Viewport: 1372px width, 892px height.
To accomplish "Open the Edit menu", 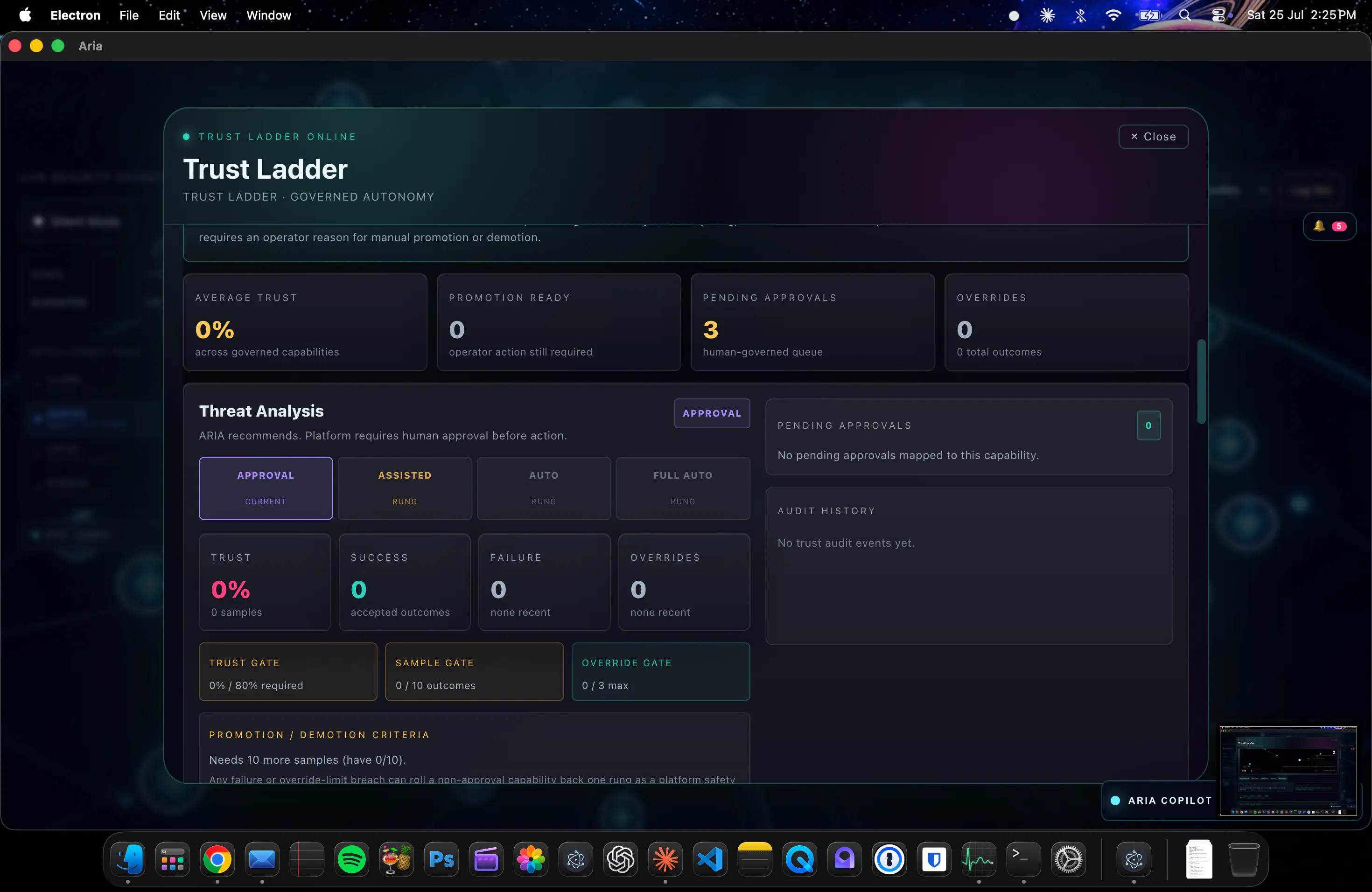I will click(169, 15).
